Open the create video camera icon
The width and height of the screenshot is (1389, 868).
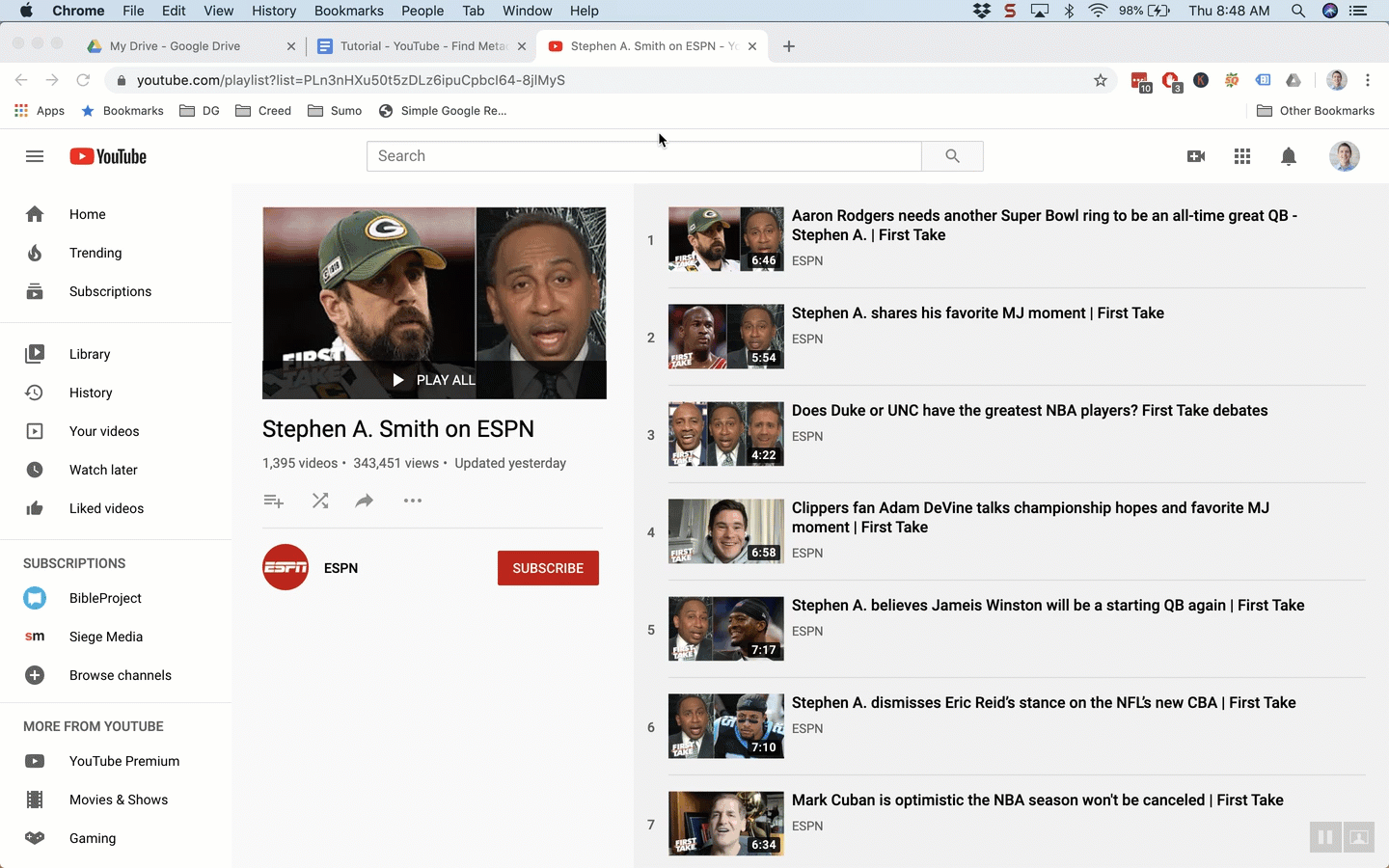coord(1196,156)
